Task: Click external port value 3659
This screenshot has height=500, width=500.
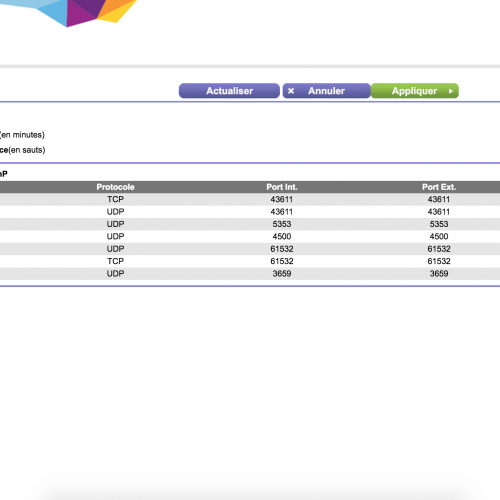Action: tap(439, 273)
